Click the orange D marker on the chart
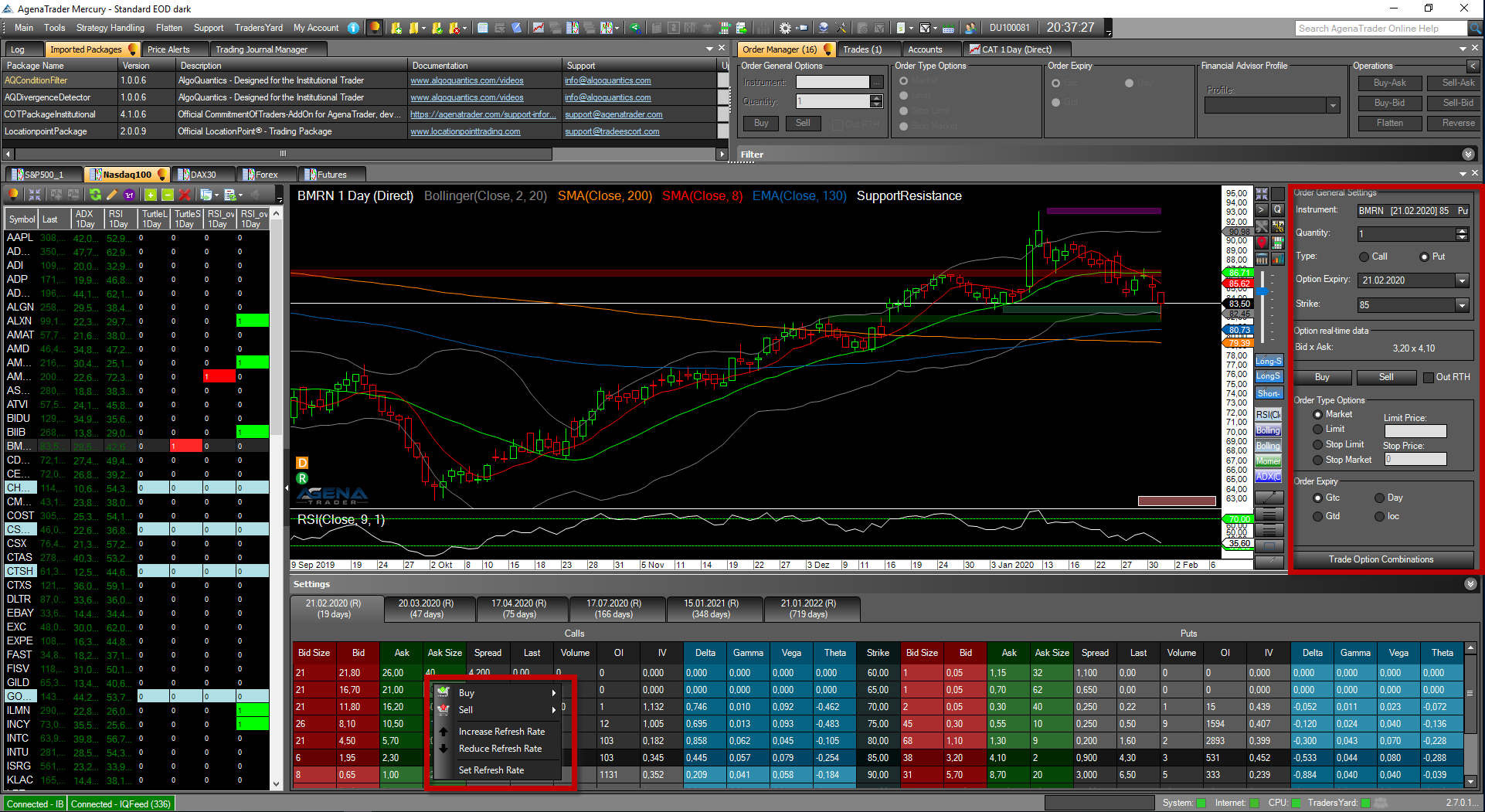The height and width of the screenshot is (812, 1485). click(302, 463)
